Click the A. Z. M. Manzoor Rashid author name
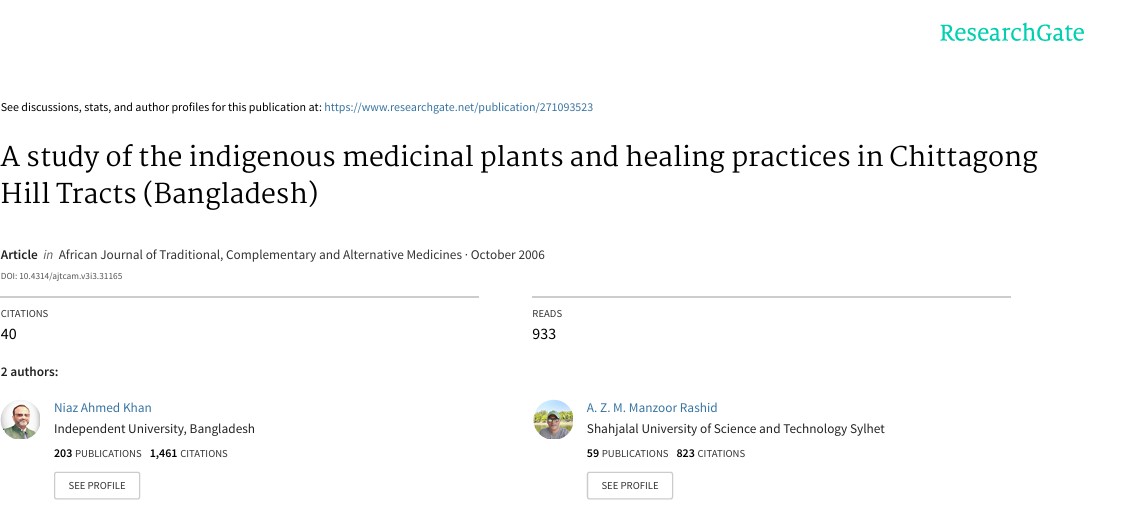Image resolution: width=1123 pixels, height=511 pixels. pos(651,408)
